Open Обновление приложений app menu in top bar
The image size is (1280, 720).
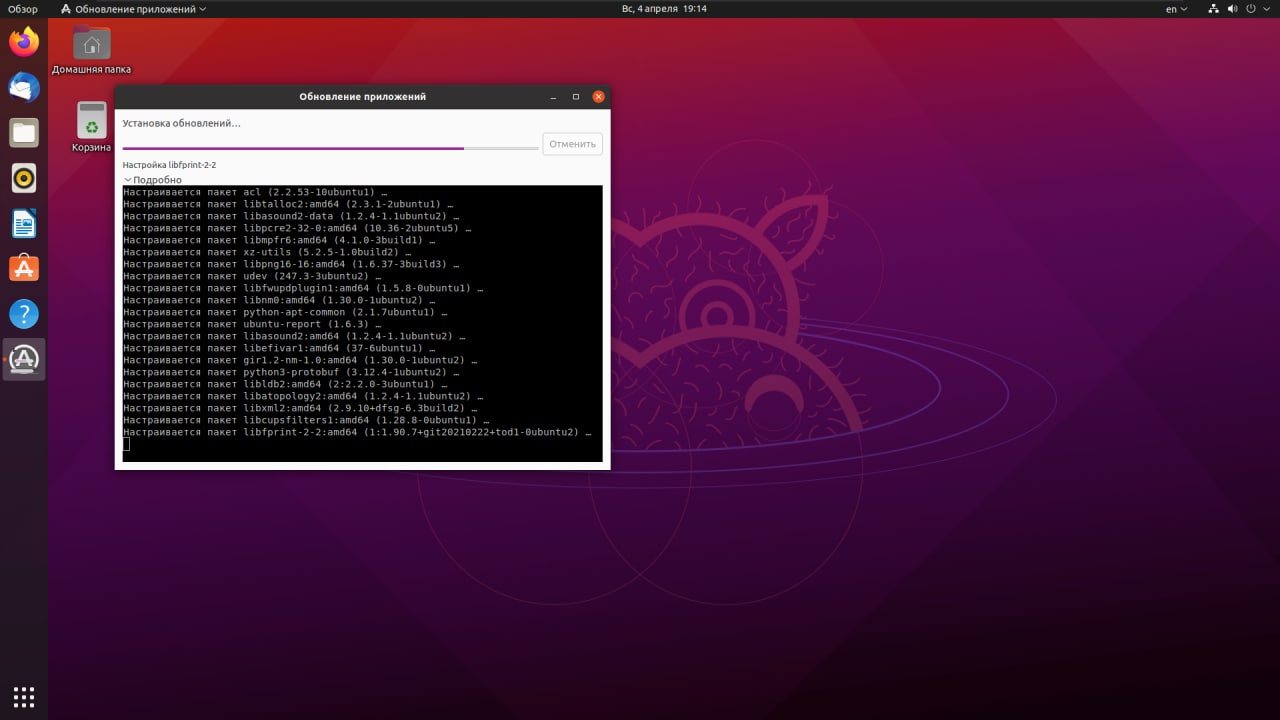click(x=133, y=9)
